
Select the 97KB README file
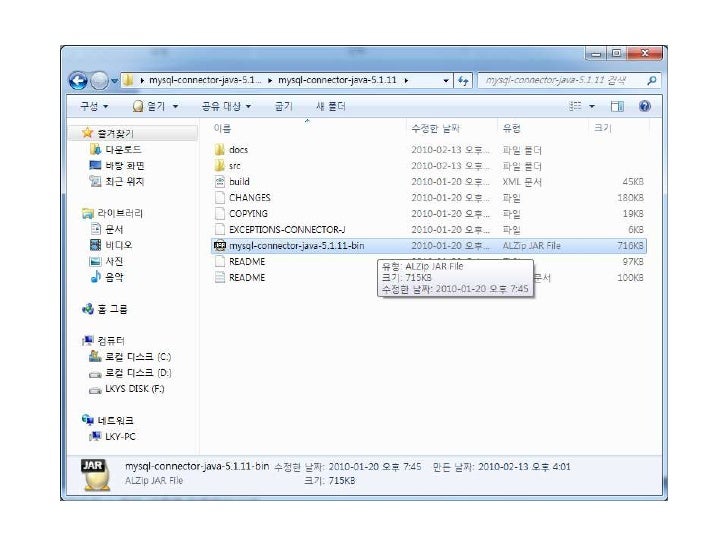click(247, 261)
